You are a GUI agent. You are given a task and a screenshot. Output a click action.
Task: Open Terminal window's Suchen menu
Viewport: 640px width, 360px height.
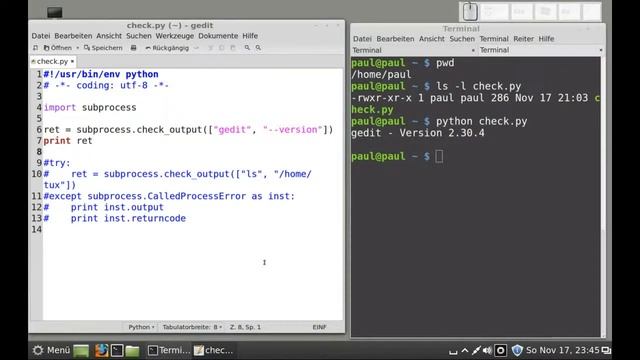[462, 39]
